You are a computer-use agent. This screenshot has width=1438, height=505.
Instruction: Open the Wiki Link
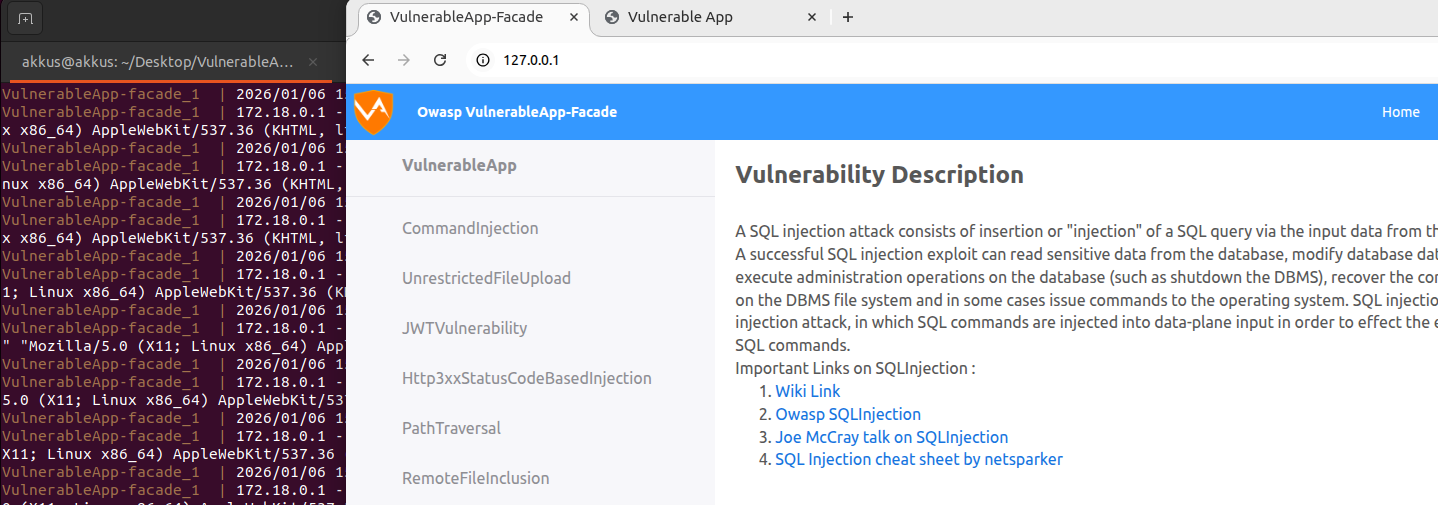(x=807, y=391)
